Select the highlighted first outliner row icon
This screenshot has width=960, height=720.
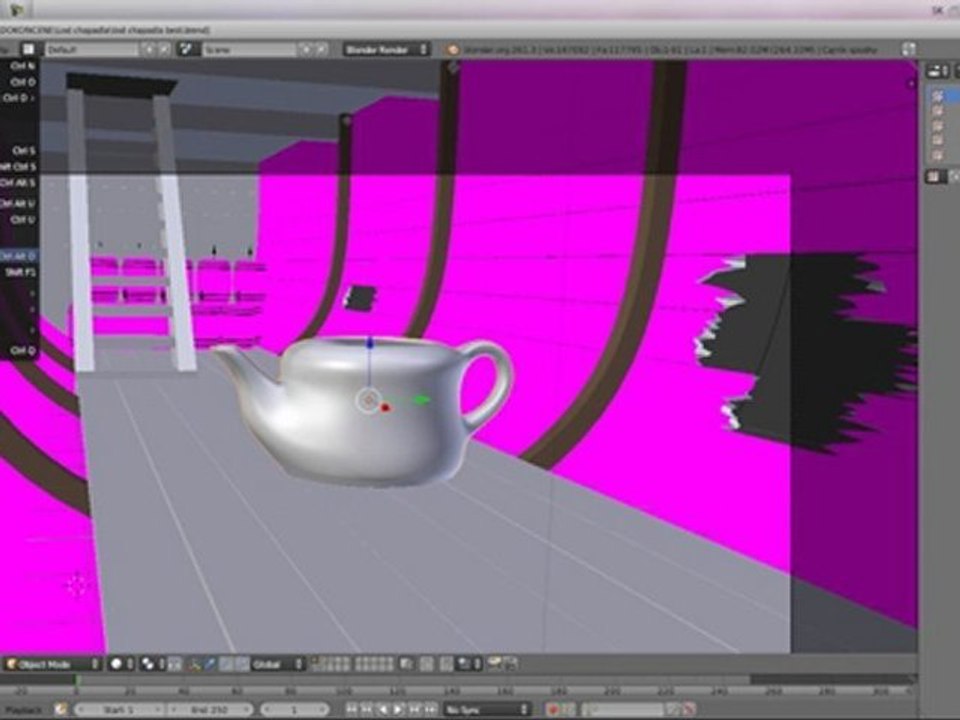tap(937, 96)
